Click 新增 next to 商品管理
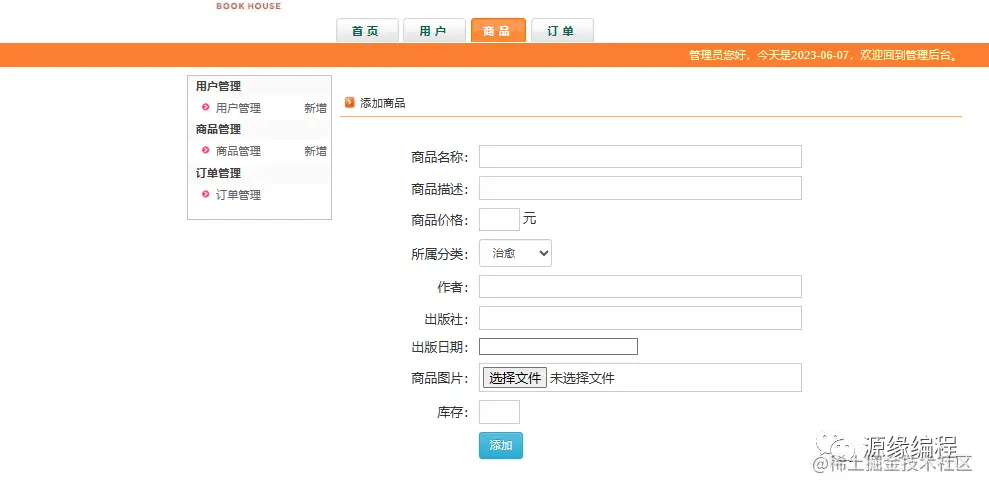 [x=315, y=151]
